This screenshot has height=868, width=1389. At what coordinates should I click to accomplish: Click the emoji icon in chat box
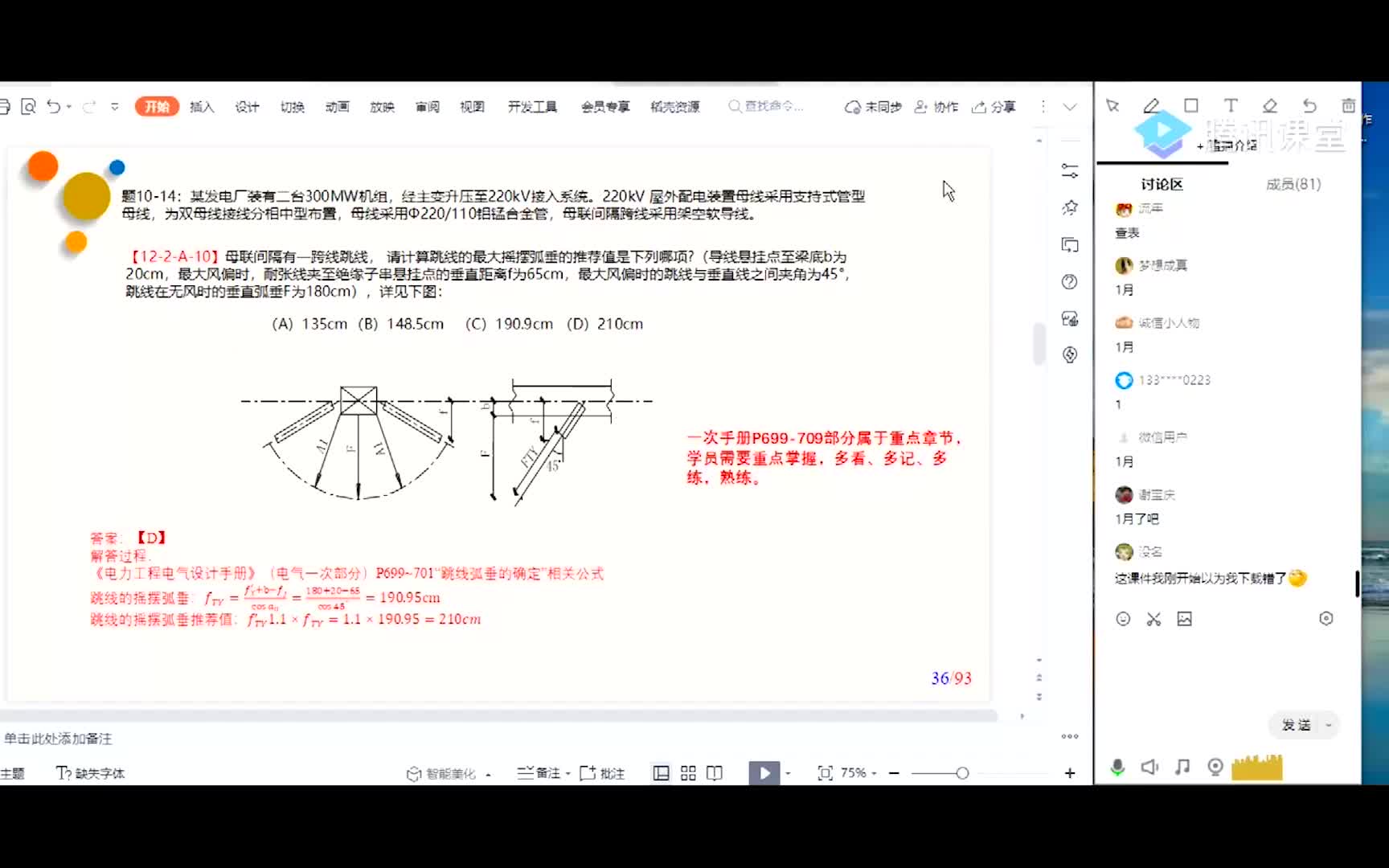(x=1123, y=618)
